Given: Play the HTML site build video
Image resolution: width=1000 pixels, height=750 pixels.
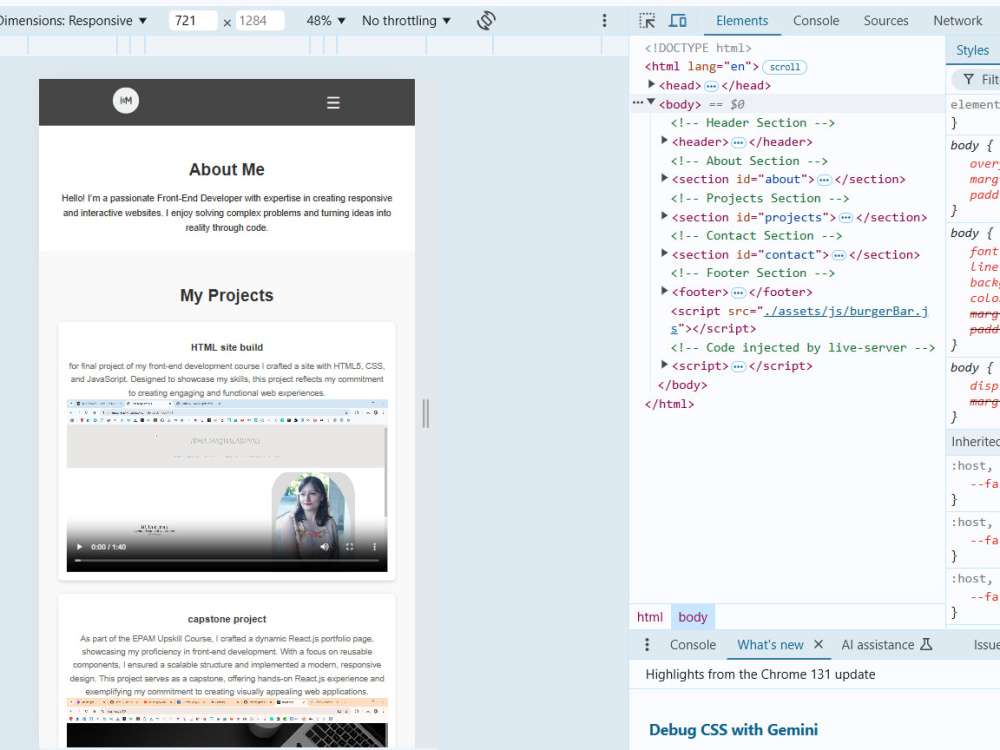Looking at the screenshot, I should pos(80,547).
